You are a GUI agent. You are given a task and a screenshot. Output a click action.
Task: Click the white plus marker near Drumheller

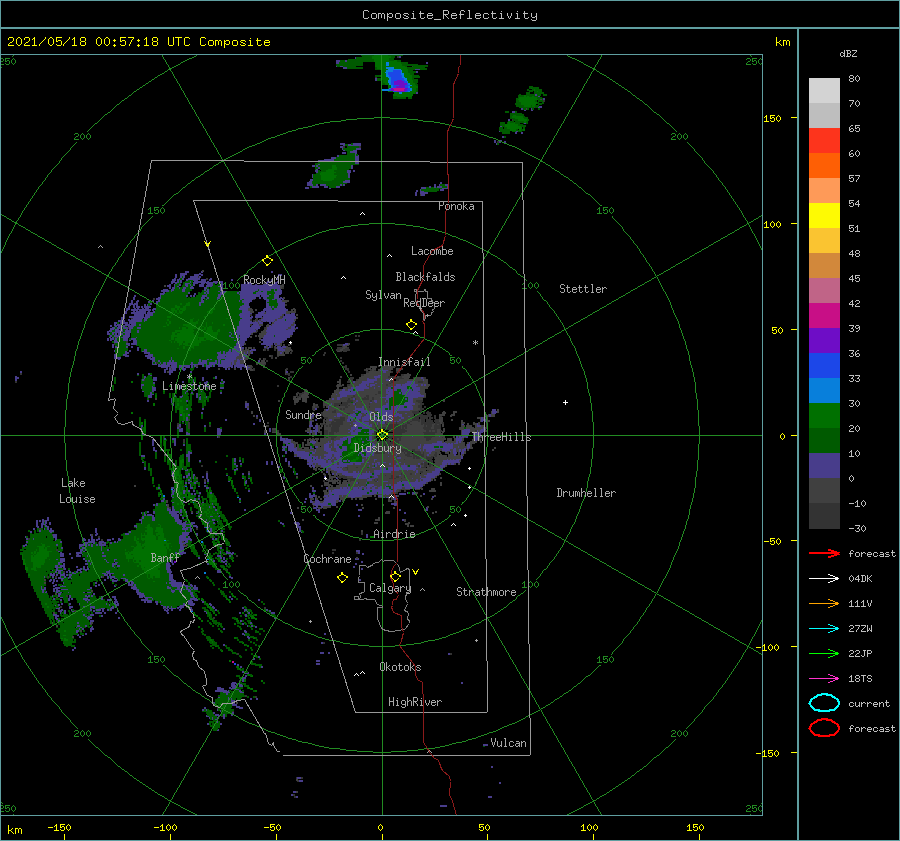tap(565, 402)
